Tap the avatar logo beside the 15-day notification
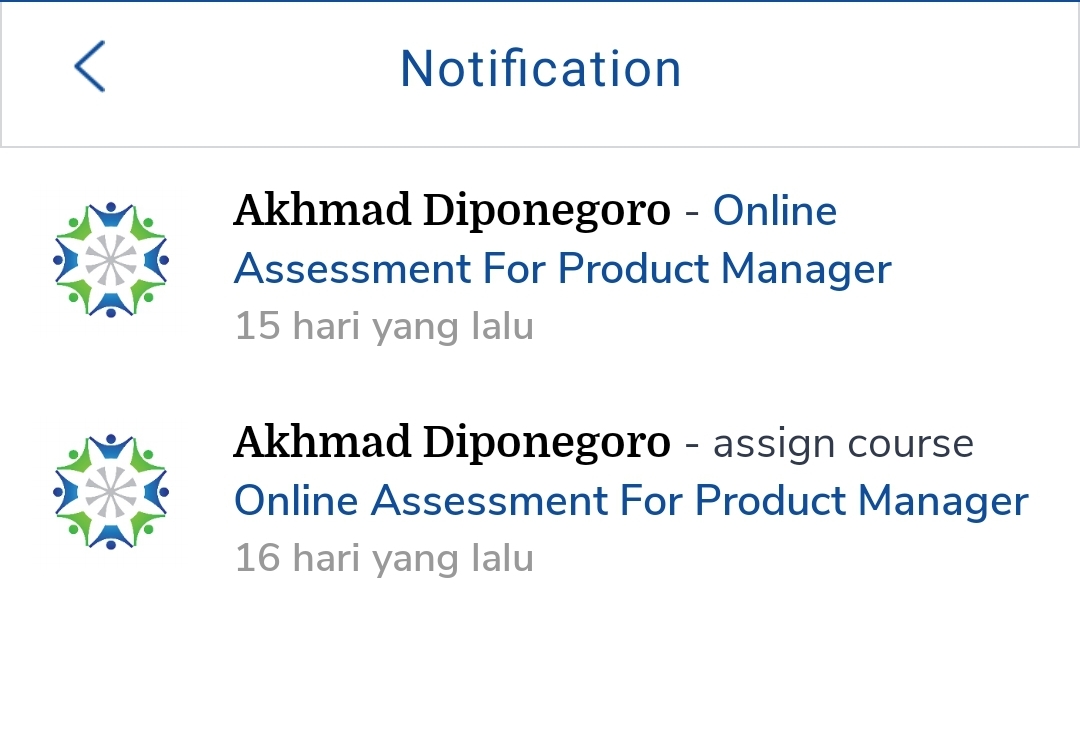The height and width of the screenshot is (742, 1080). pos(110,260)
